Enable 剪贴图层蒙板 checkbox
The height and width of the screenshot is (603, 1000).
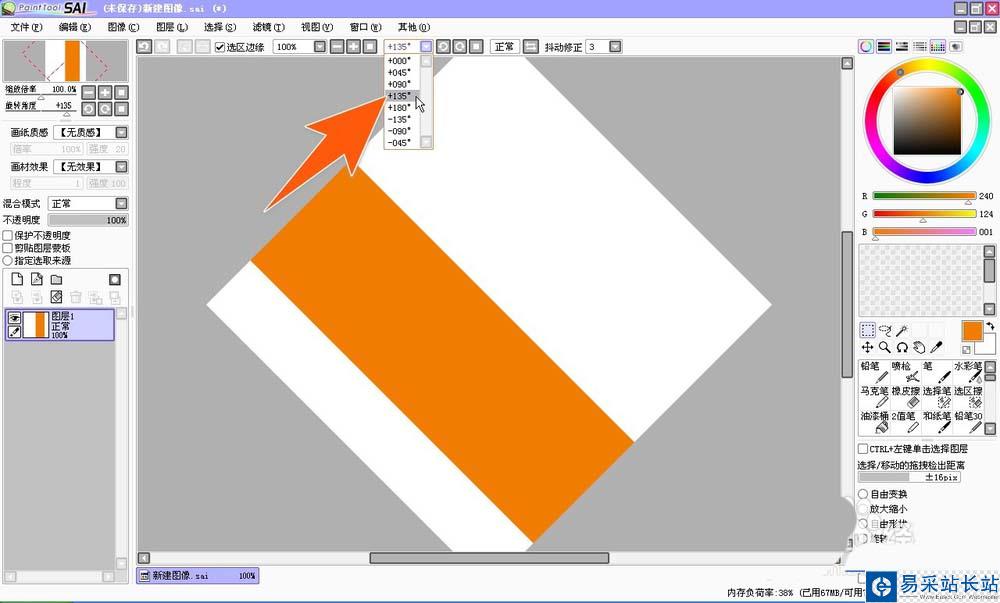coord(8,248)
